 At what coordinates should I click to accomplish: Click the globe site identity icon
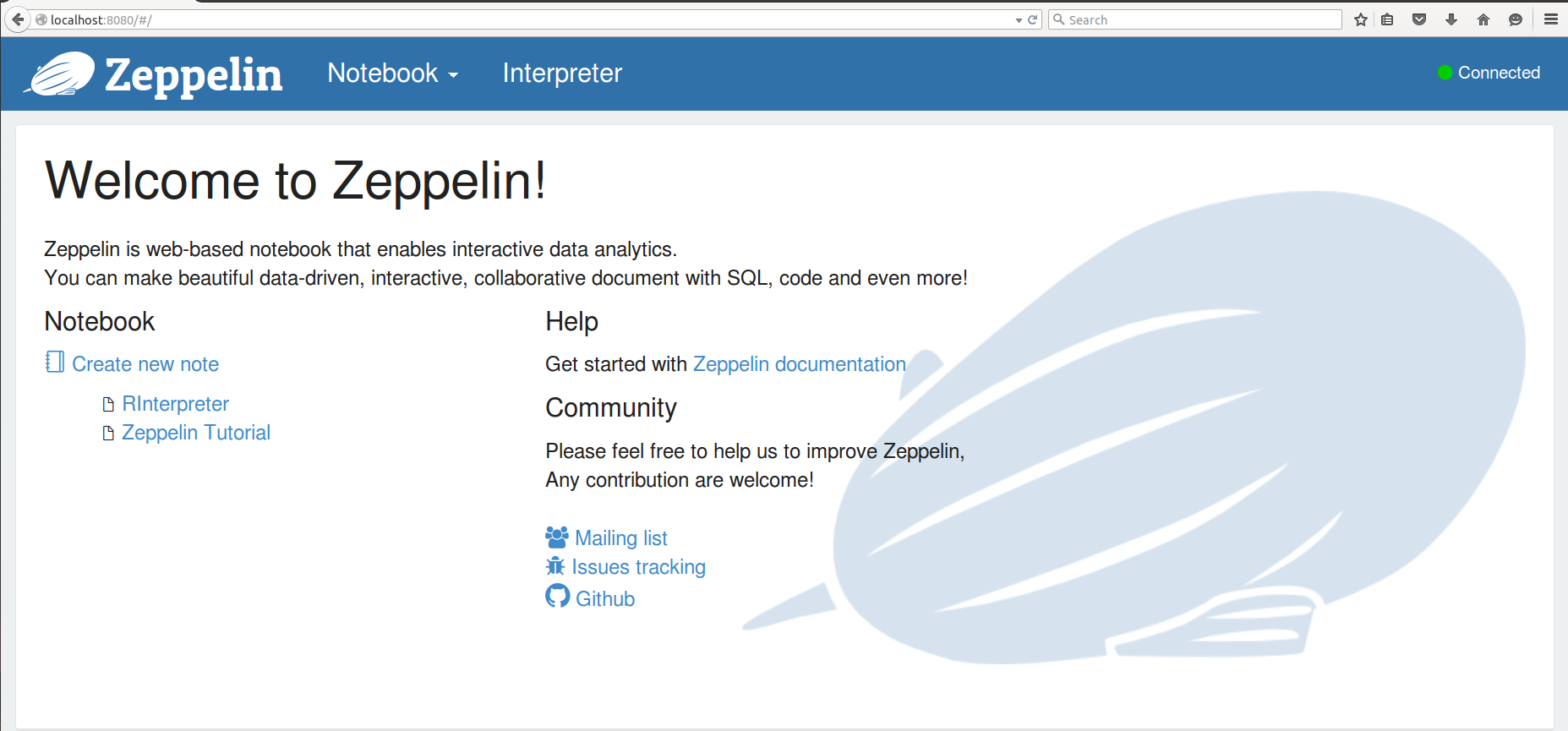[x=41, y=19]
